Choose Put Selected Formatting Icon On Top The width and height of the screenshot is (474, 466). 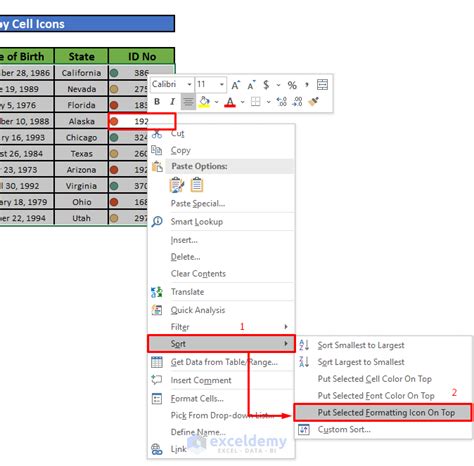coord(383,413)
